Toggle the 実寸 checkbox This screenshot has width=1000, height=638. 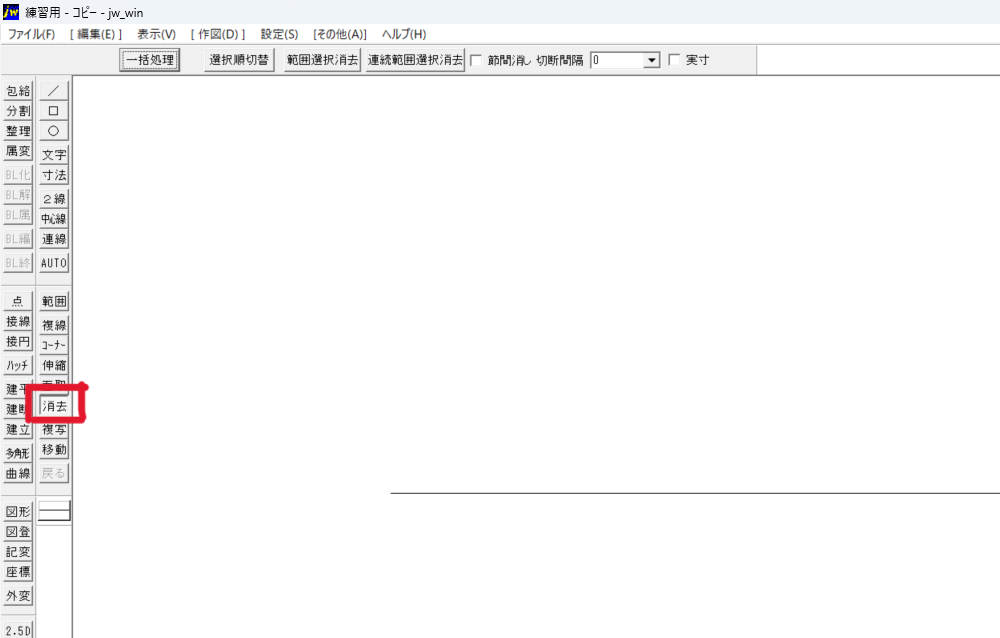674,60
